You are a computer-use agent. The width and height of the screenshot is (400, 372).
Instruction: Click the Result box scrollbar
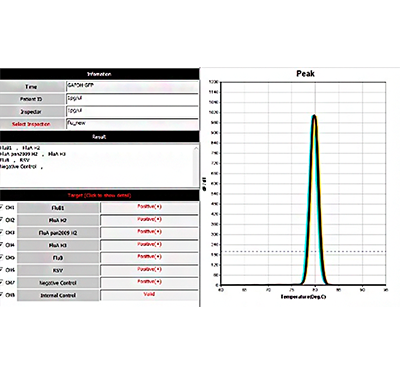coord(196,166)
